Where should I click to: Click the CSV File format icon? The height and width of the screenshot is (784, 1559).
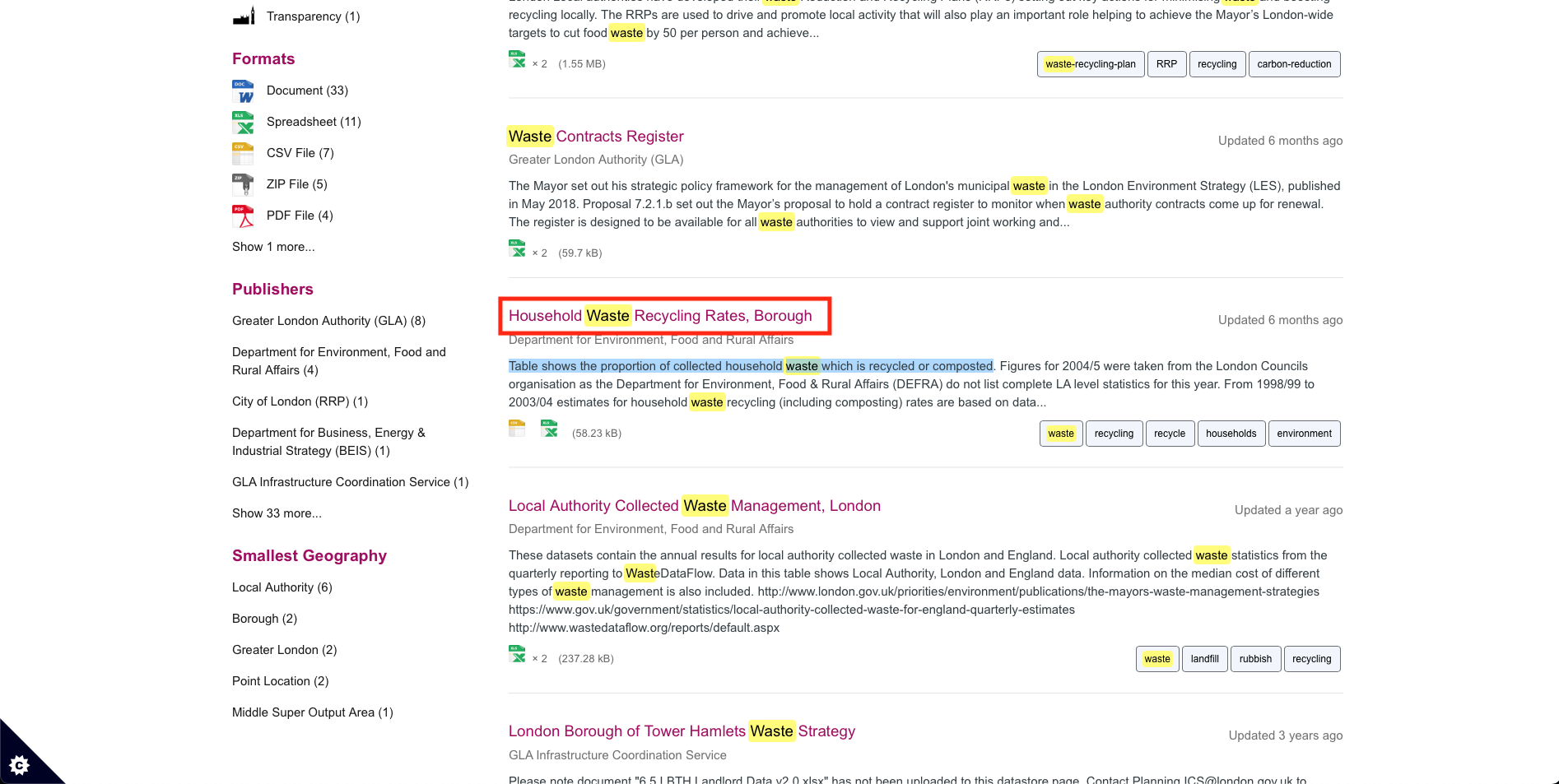[x=243, y=153]
